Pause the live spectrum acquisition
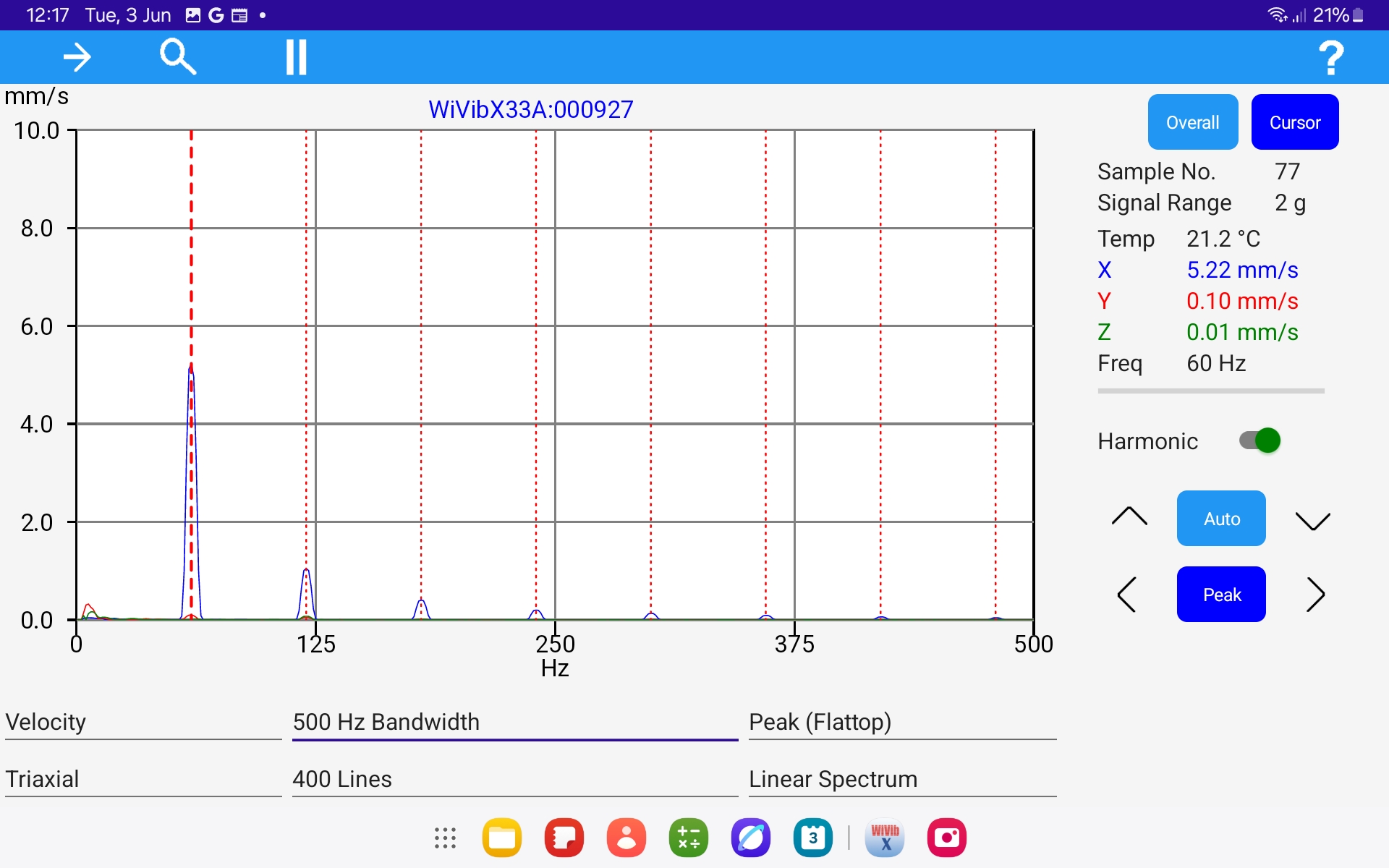The height and width of the screenshot is (868, 1389). click(296, 57)
